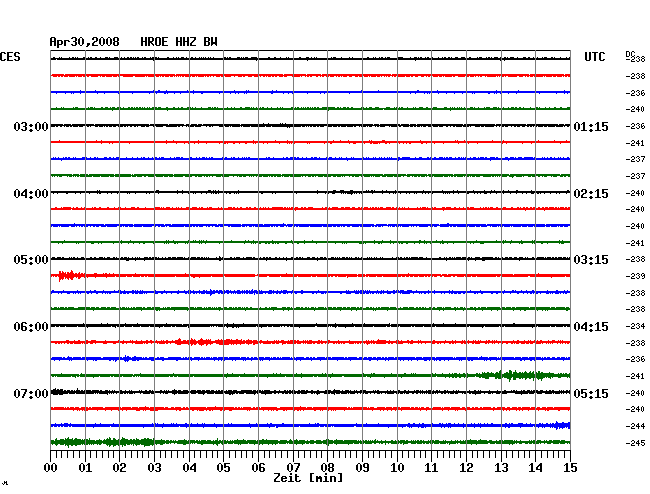Click minute tick label 09

click(x=362, y=468)
